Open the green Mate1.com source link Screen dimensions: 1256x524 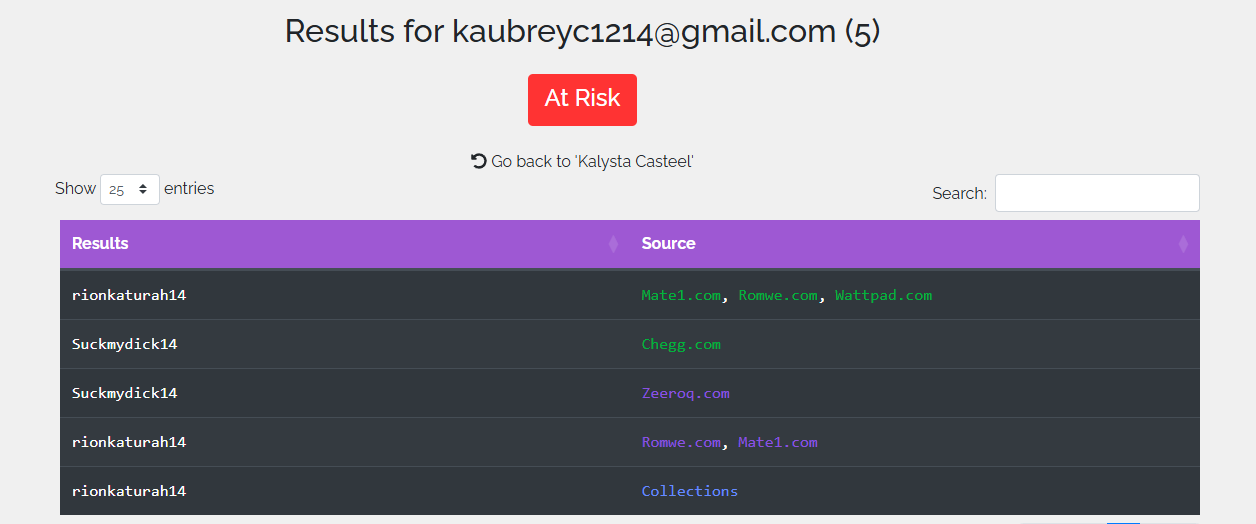[681, 296]
